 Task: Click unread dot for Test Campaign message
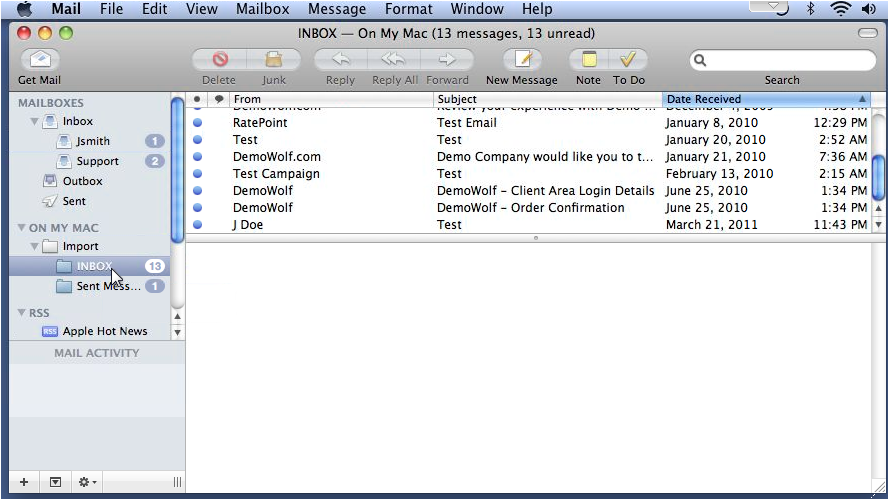197,173
